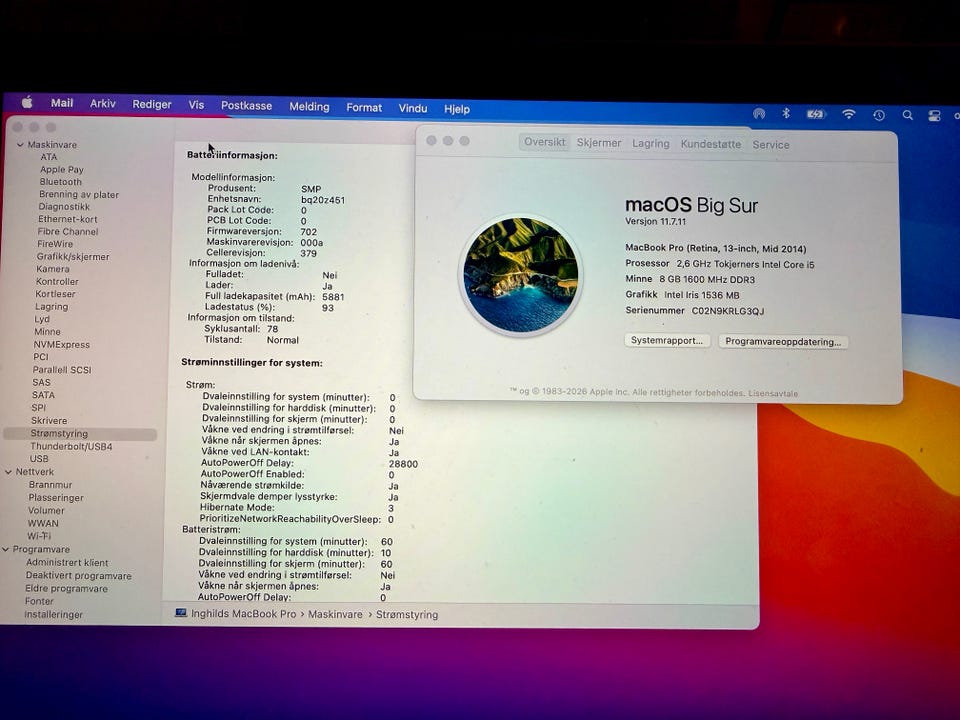Click the macOS Big Sur logo image
The image size is (960, 720).
pos(521,275)
